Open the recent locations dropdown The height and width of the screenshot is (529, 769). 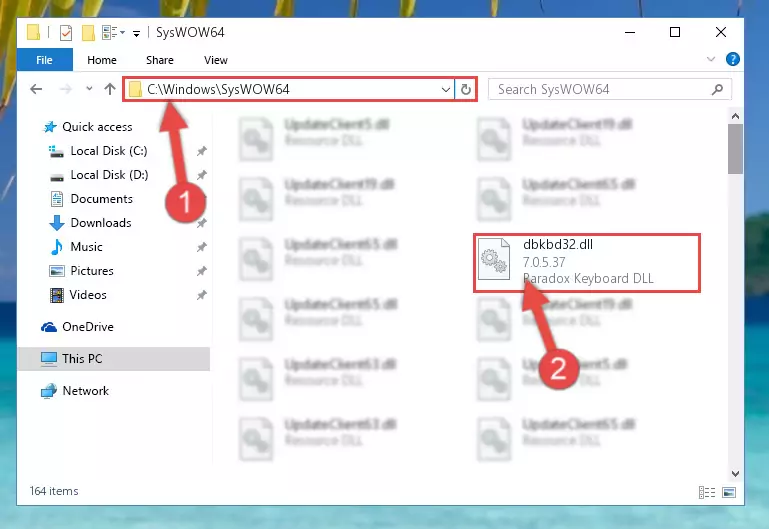pyautogui.click(x=89, y=89)
